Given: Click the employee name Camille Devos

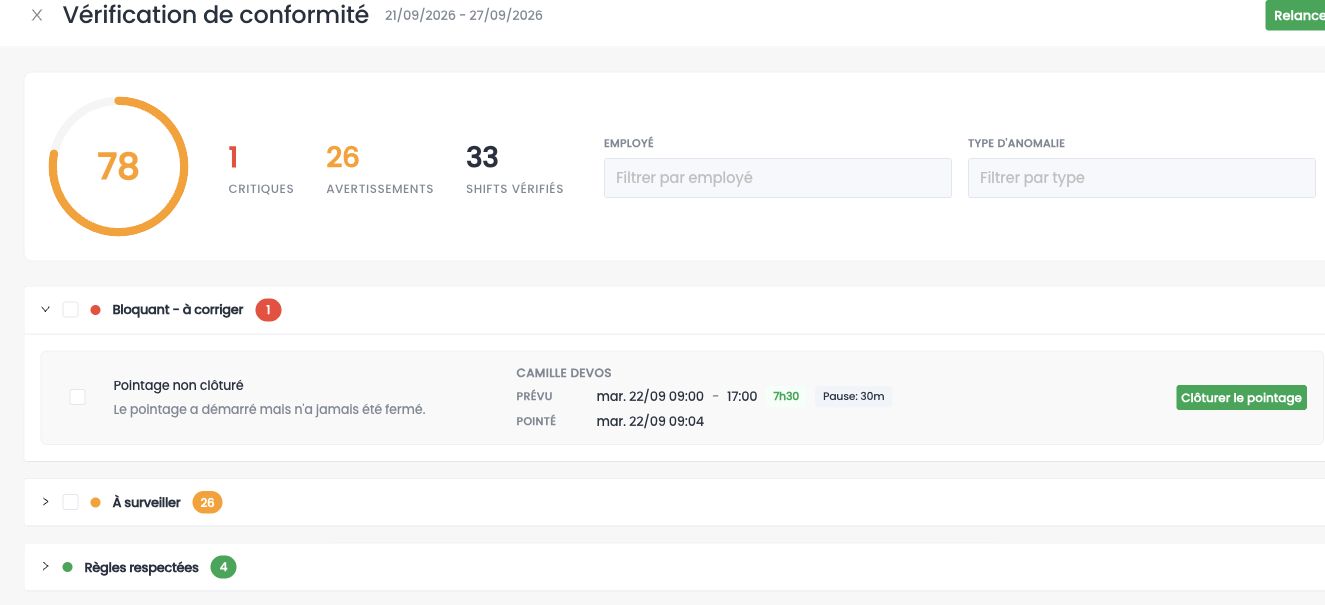Looking at the screenshot, I should (x=564, y=373).
